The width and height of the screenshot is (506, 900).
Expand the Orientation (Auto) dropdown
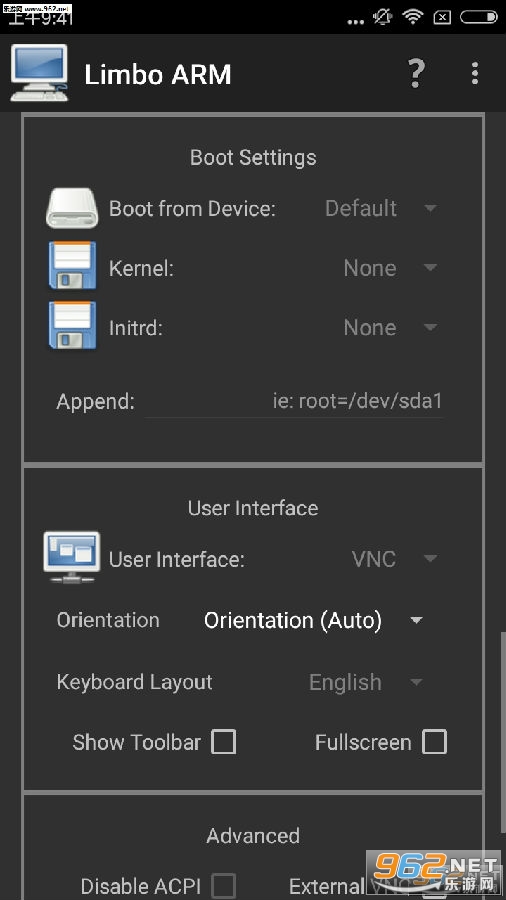[313, 620]
